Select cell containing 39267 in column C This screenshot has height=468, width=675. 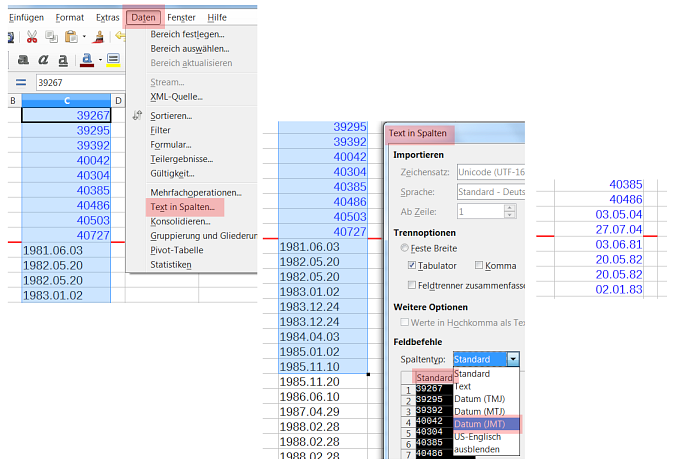[66, 115]
